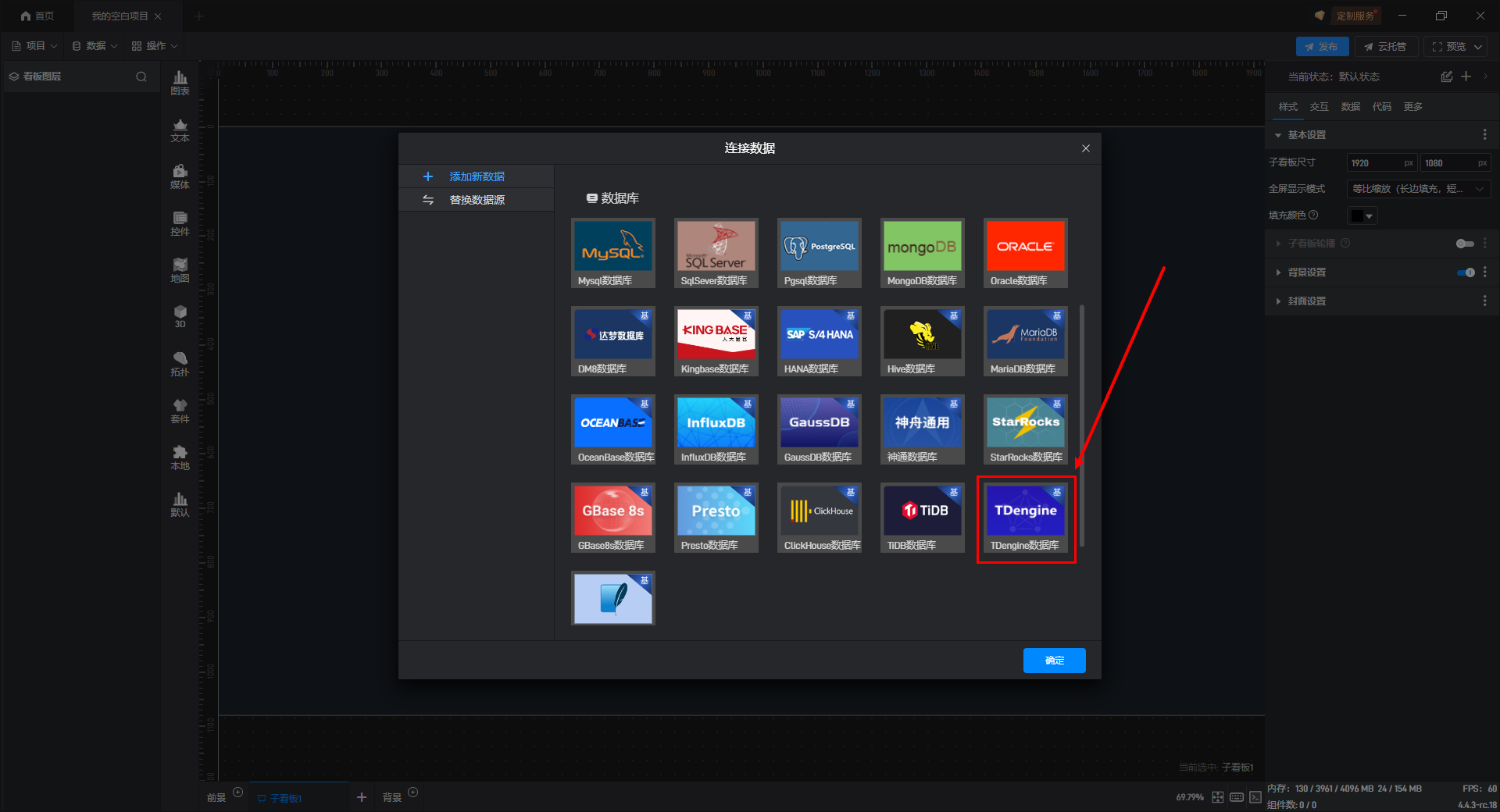Select the GBase 8s database icon

pos(613,518)
